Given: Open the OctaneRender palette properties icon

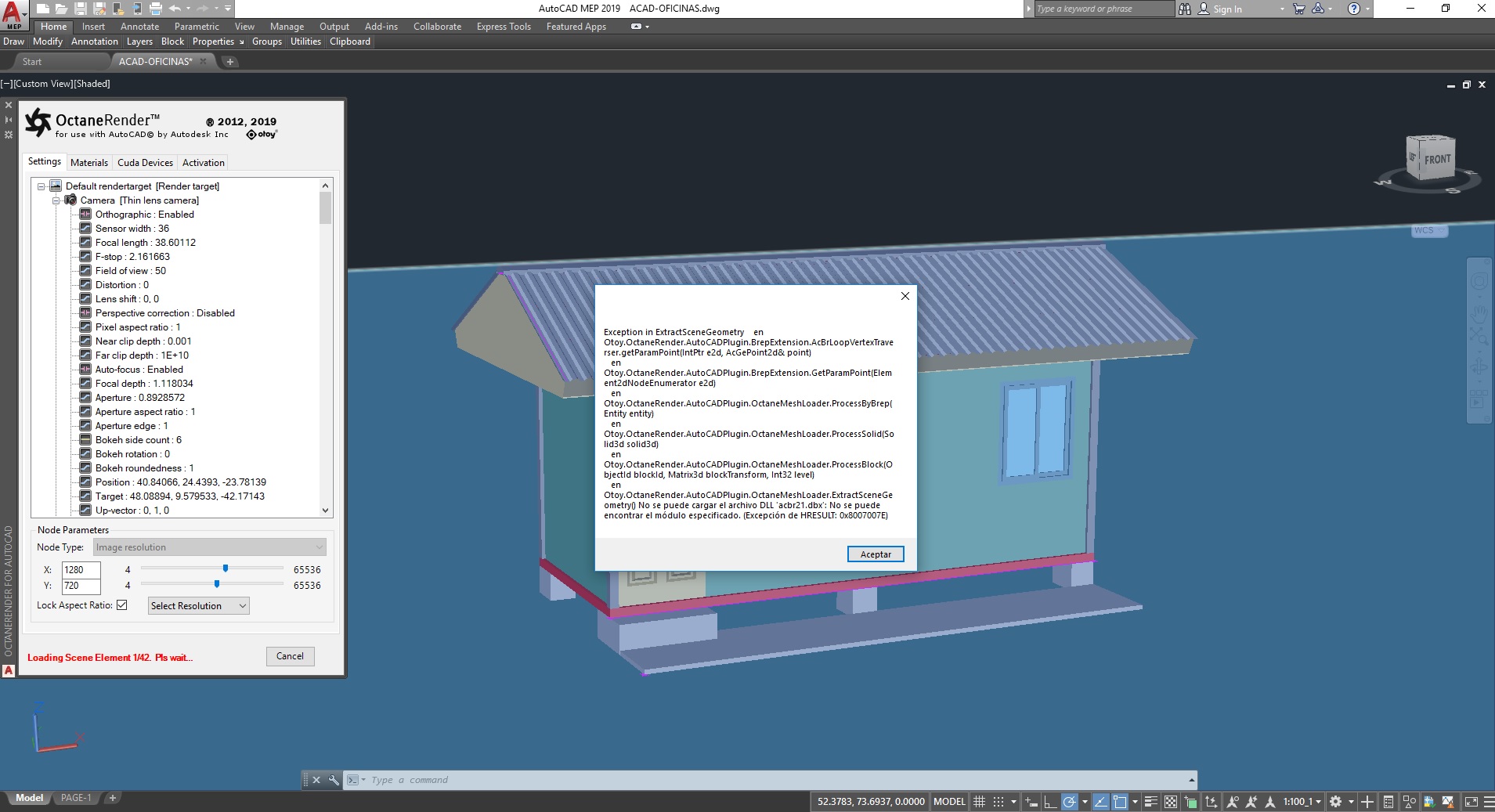Looking at the screenshot, I should [9, 135].
